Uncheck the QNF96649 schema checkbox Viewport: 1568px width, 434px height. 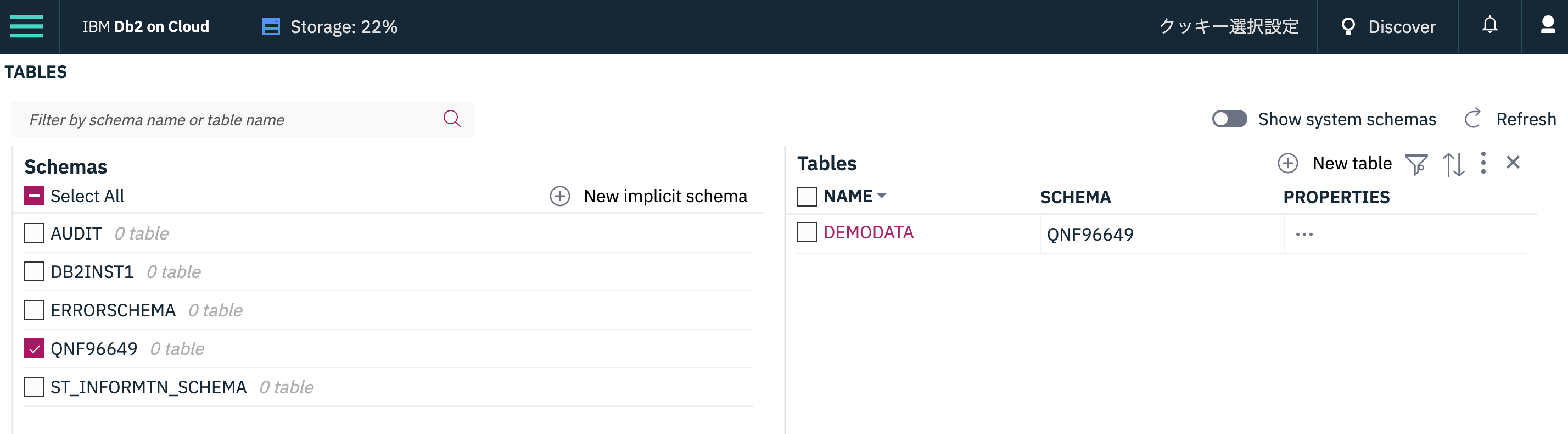tap(34, 349)
